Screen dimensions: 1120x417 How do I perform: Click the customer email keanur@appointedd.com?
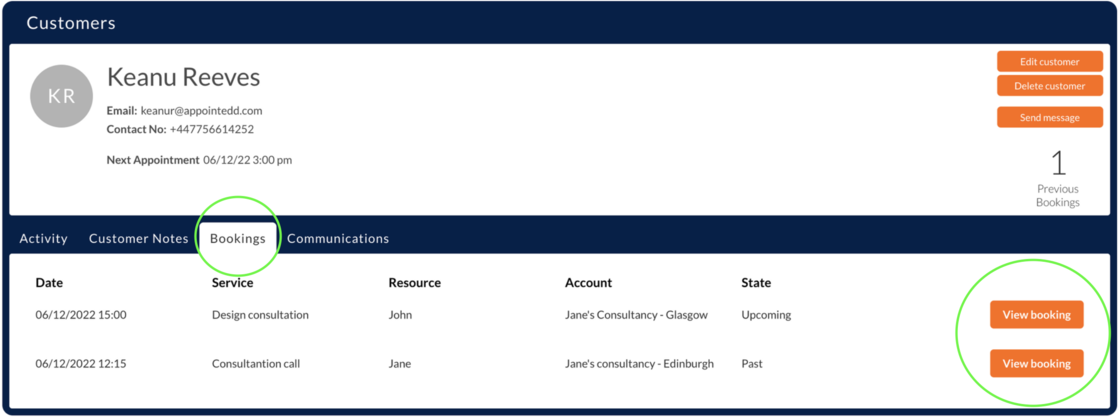point(201,111)
